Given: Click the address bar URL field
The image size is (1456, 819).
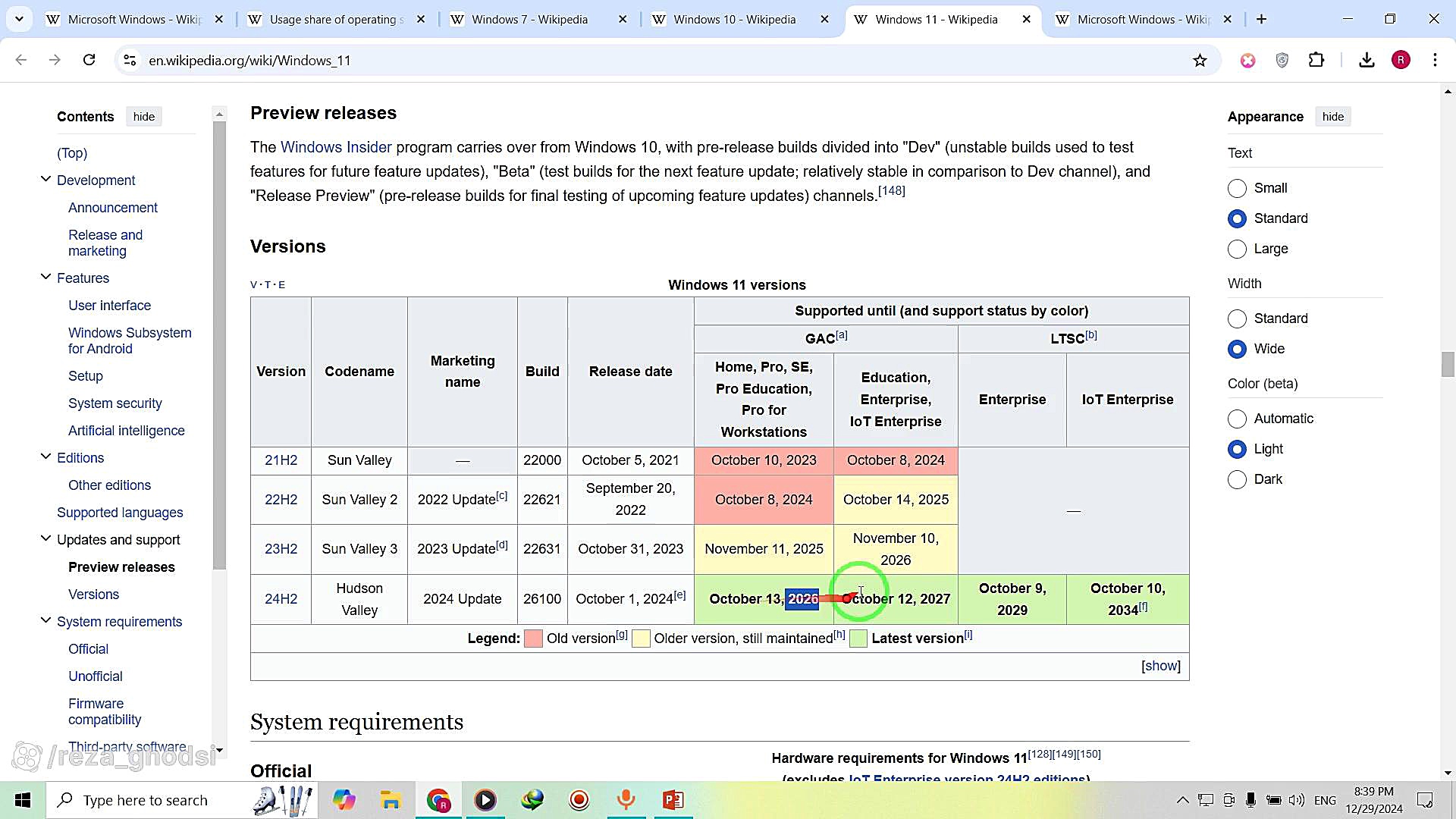Looking at the screenshot, I should tap(667, 60).
